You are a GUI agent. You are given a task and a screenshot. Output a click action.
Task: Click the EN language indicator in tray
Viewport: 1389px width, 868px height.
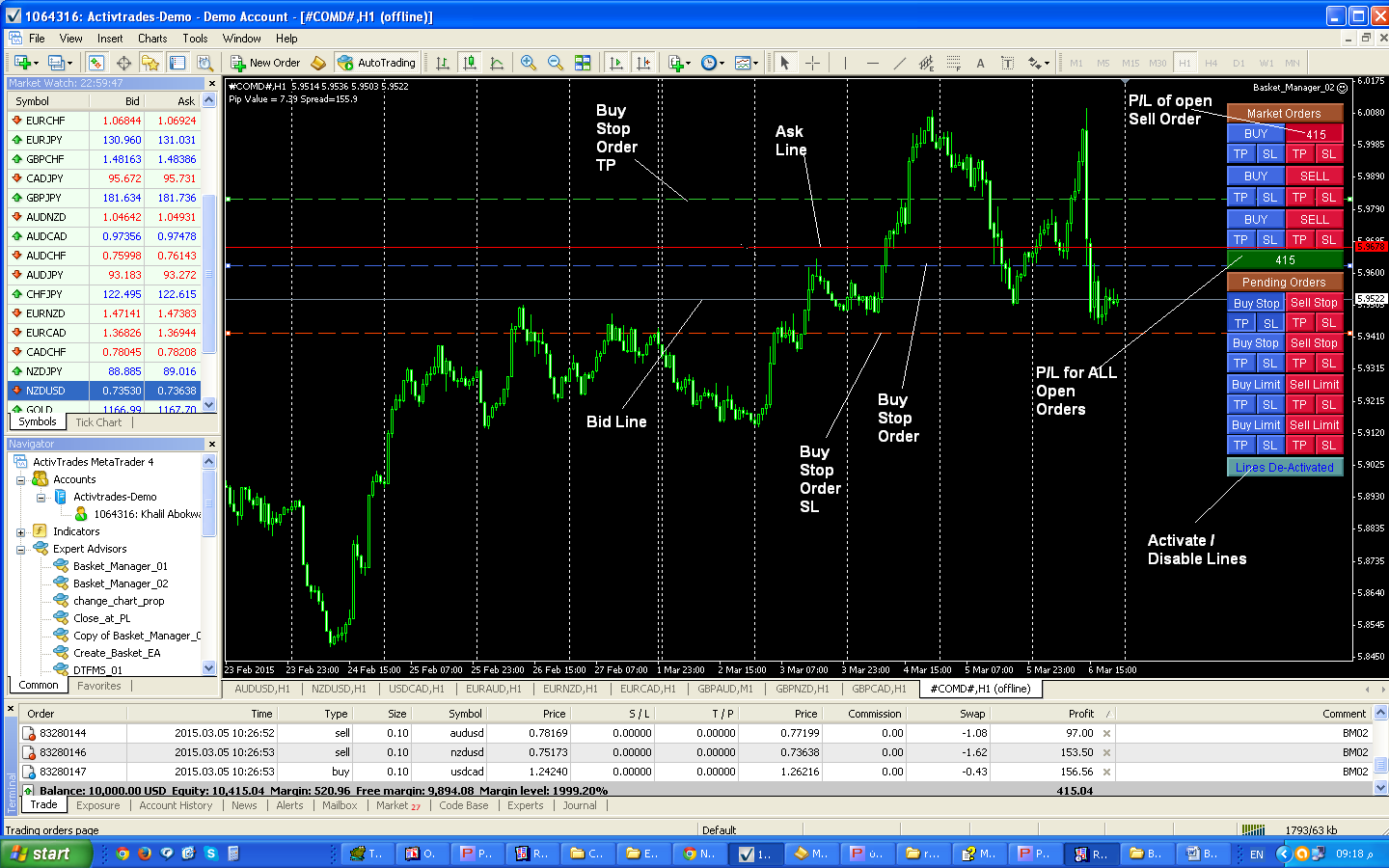1256,854
